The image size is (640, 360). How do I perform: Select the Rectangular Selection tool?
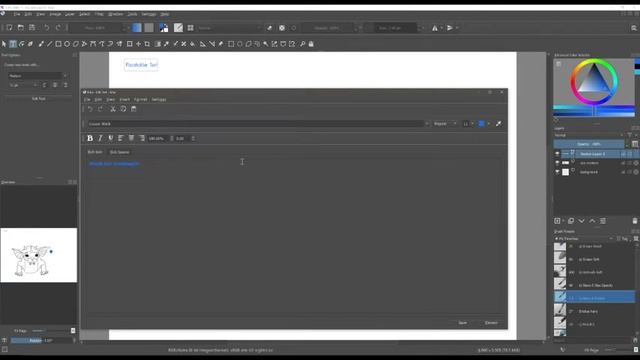[x=231, y=44]
